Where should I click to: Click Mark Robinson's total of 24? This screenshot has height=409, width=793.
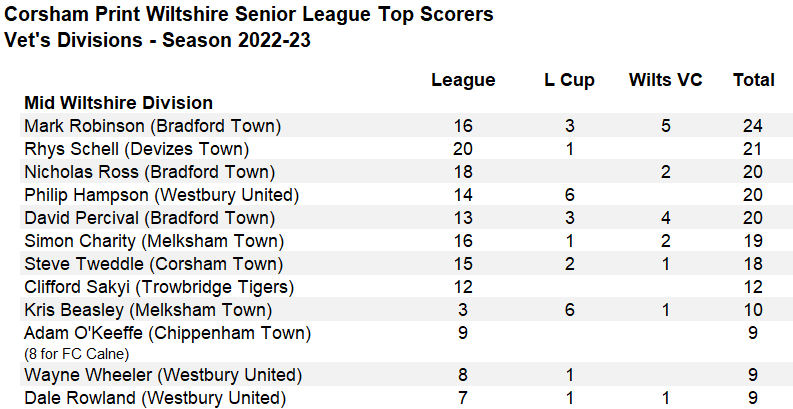pos(753,126)
